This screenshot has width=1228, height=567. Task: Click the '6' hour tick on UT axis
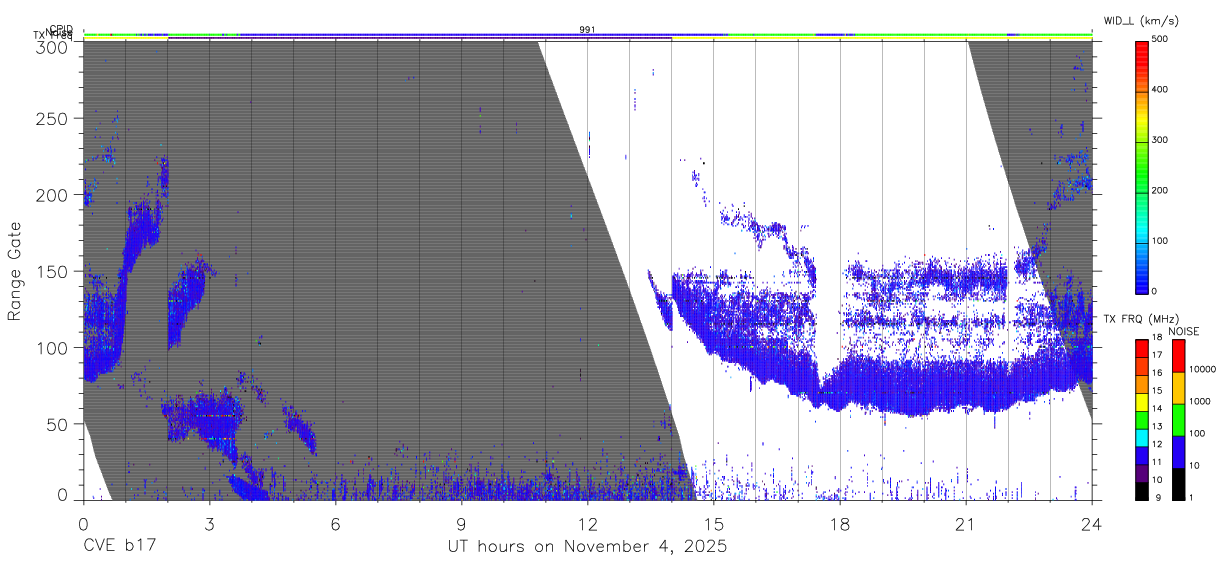tap(335, 523)
